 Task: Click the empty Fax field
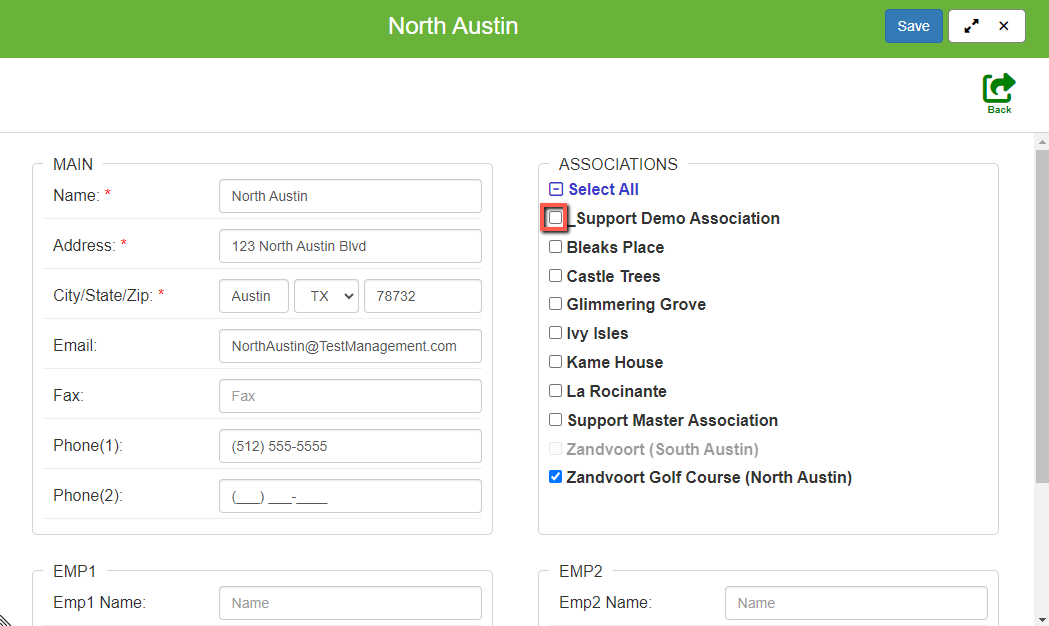click(x=350, y=396)
